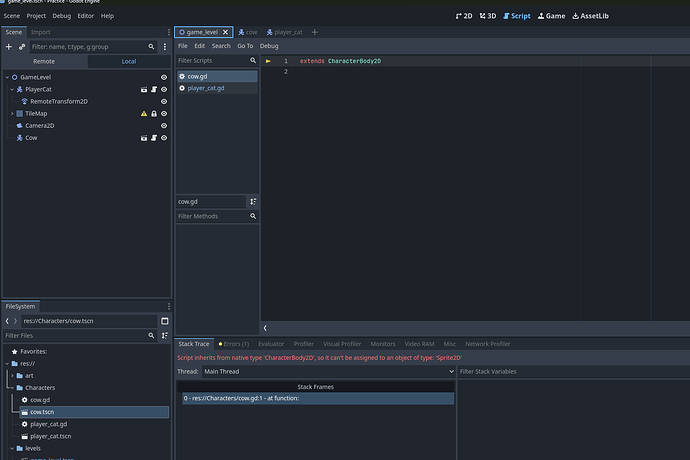The image size is (690, 460).
Task: Hide the RemoteTransform2D node
Action: [x=164, y=101]
